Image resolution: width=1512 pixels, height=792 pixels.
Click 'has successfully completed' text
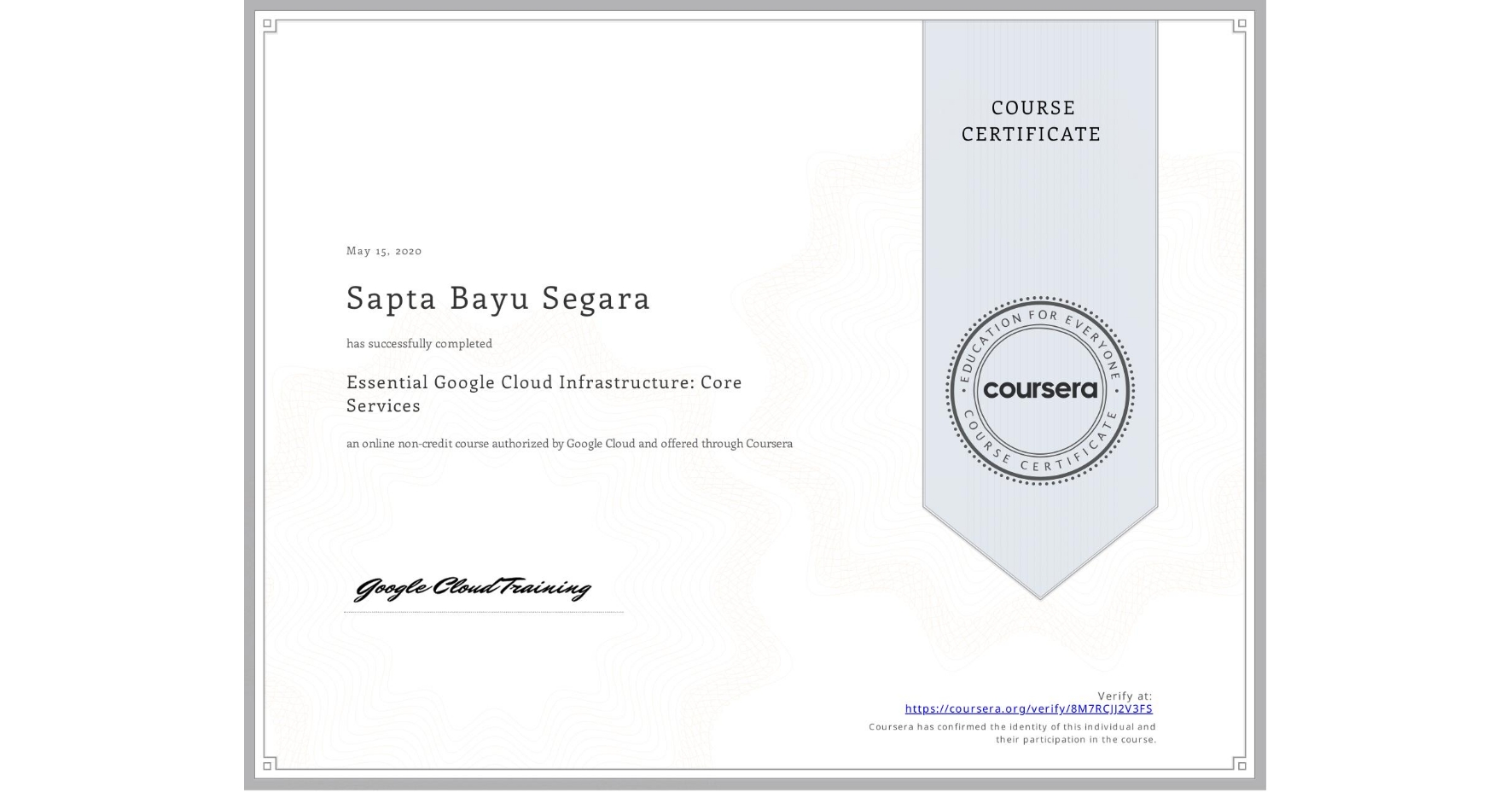[419, 343]
